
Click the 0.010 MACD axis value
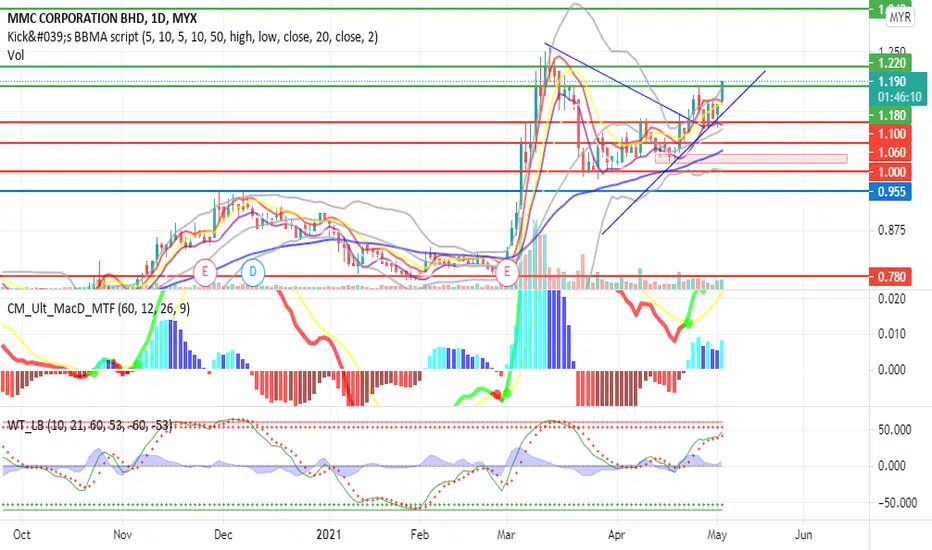[x=892, y=334]
